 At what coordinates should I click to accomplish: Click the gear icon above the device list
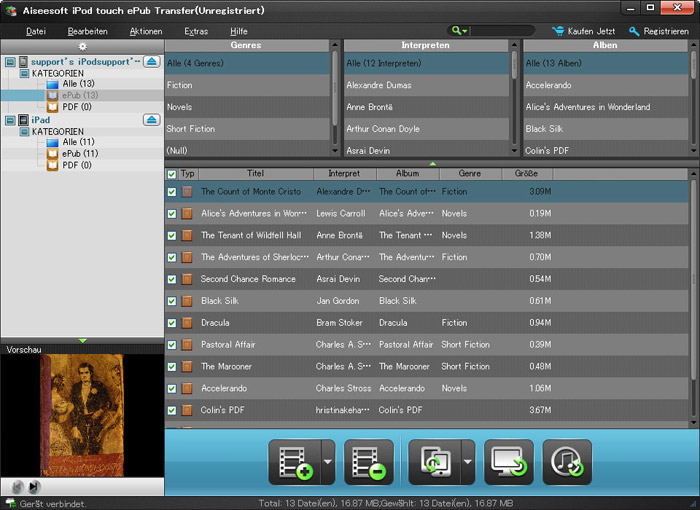82,46
